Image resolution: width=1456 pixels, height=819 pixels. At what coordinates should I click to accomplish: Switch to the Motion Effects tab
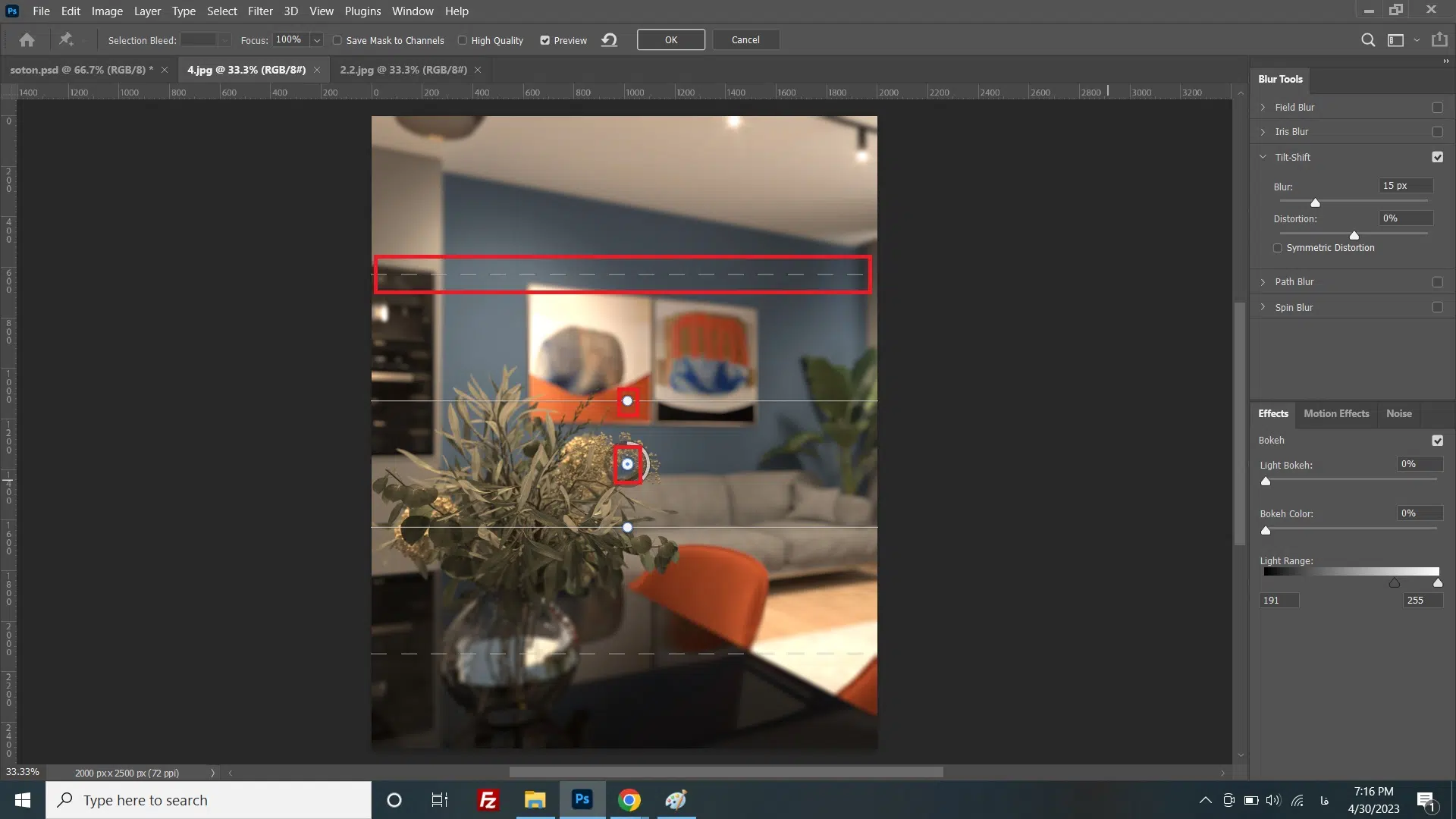click(1336, 413)
